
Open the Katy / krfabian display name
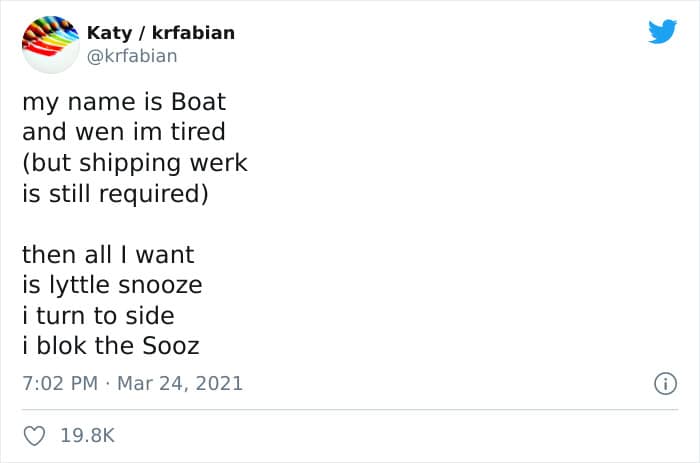point(161,33)
